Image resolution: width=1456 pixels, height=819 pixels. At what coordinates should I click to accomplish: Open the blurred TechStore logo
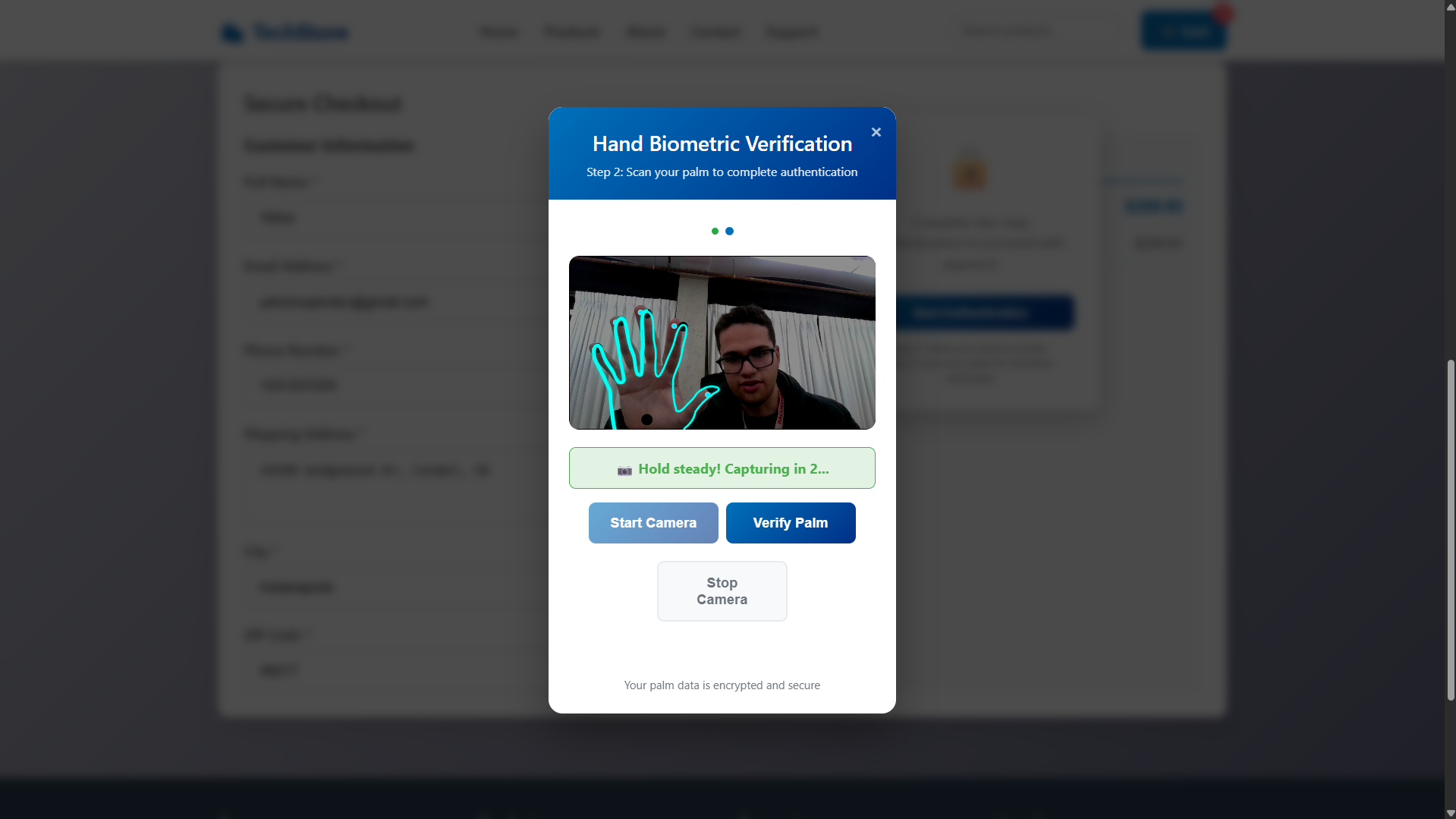tap(285, 33)
